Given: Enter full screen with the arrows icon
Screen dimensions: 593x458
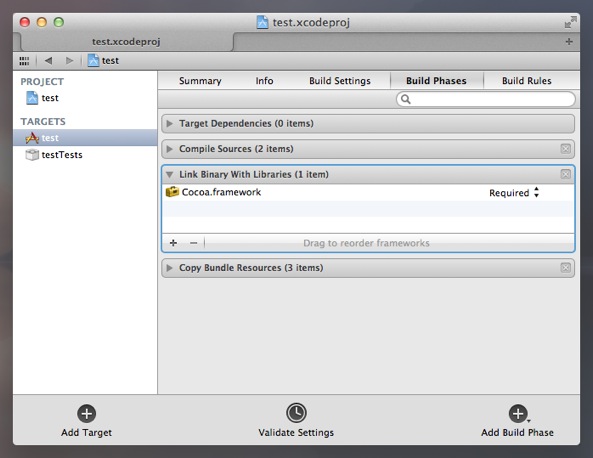Looking at the screenshot, I should [x=570, y=22].
